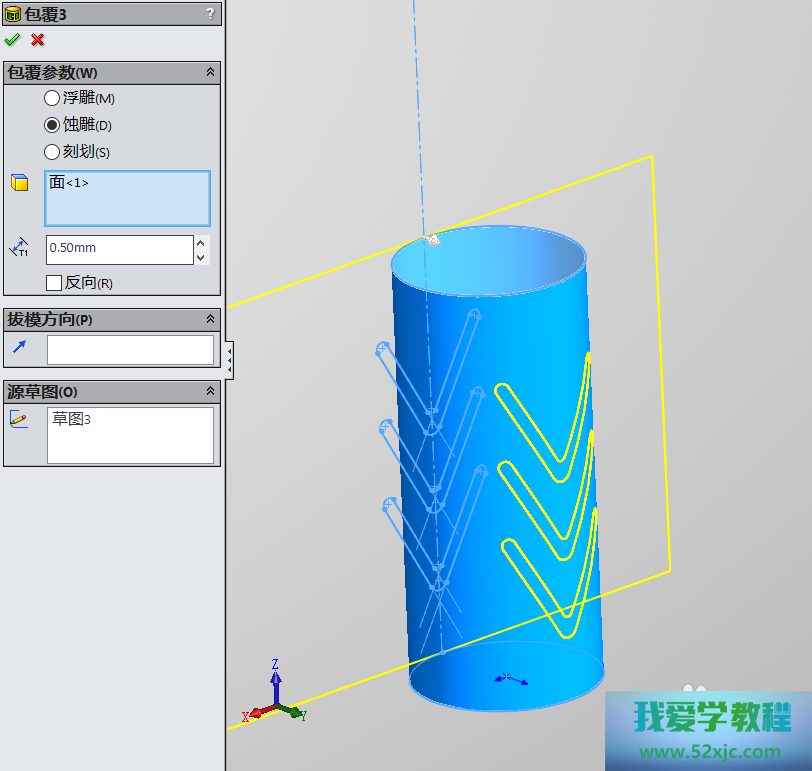
Task: Click the thickness dimension icon
Action: coord(19,248)
